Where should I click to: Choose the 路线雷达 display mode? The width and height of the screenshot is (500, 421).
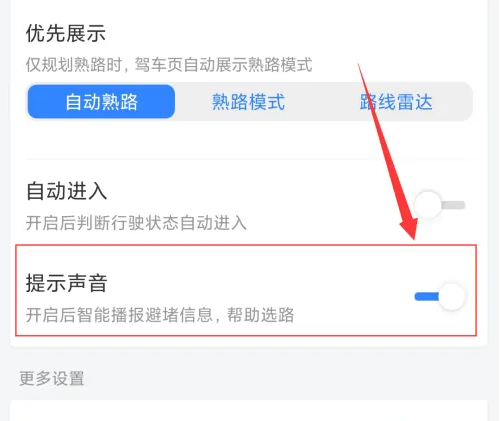(396, 102)
